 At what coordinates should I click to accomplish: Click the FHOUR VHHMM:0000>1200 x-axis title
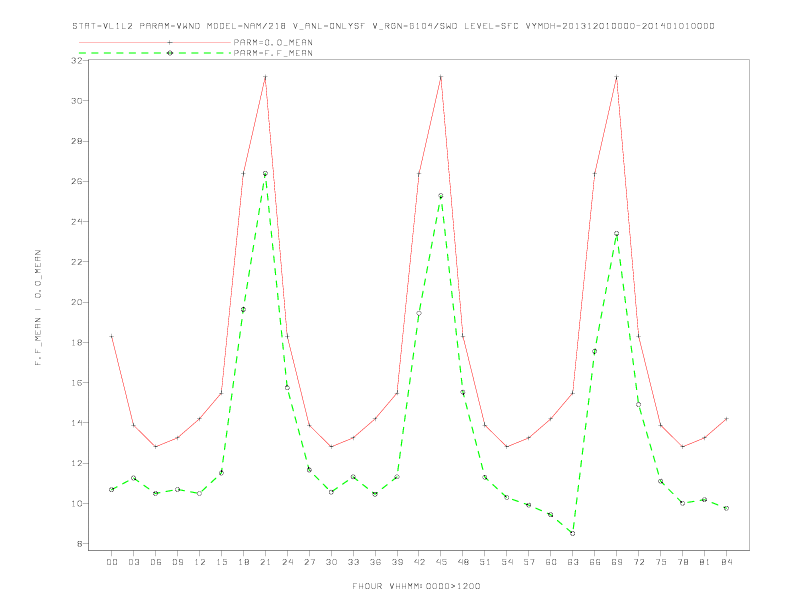coord(416,586)
